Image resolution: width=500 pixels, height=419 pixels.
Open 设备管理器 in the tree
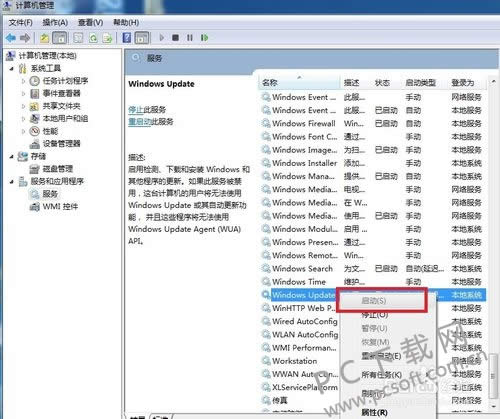(x=61, y=144)
